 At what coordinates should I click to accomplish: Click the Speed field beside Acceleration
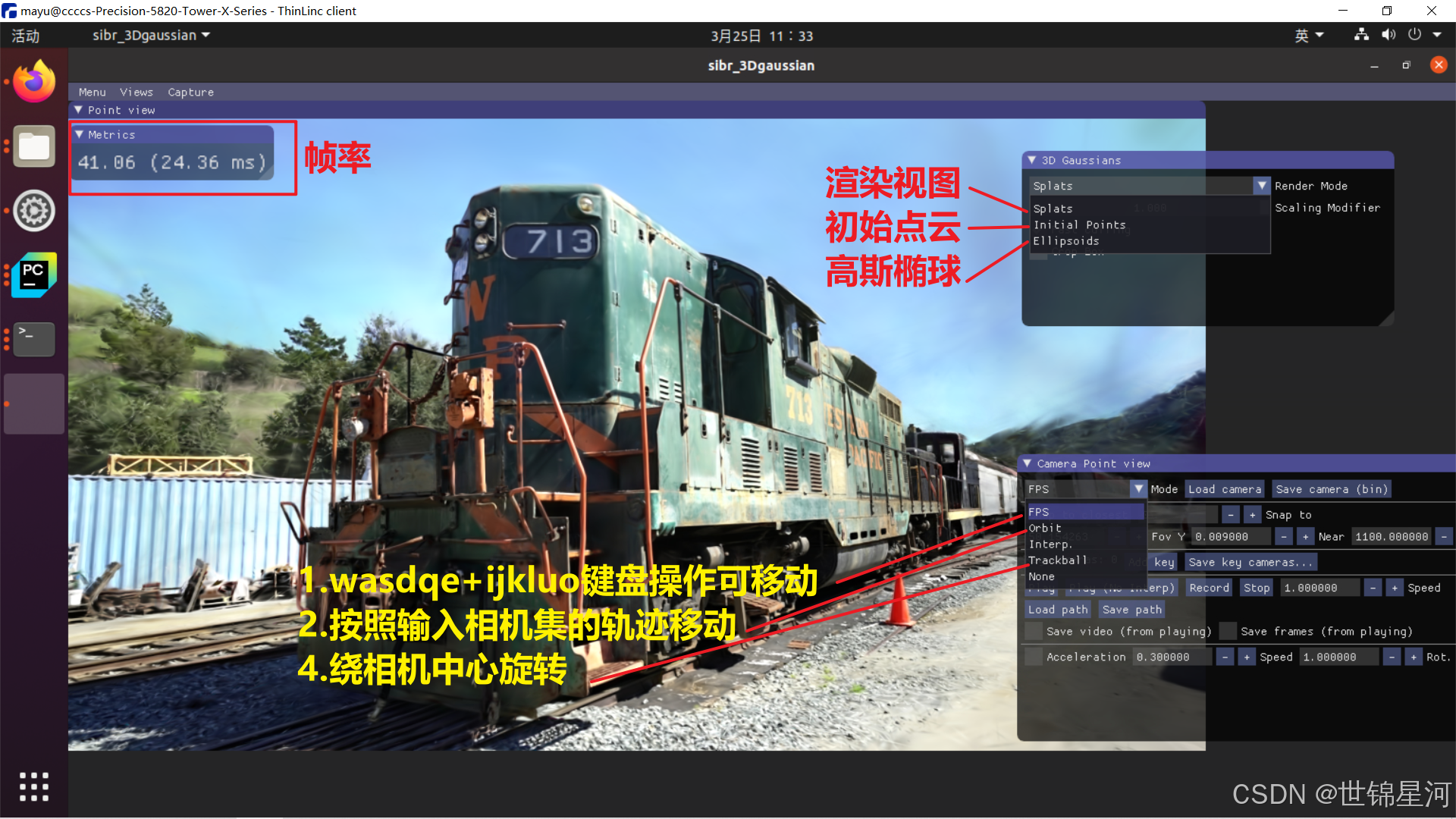tap(1339, 657)
